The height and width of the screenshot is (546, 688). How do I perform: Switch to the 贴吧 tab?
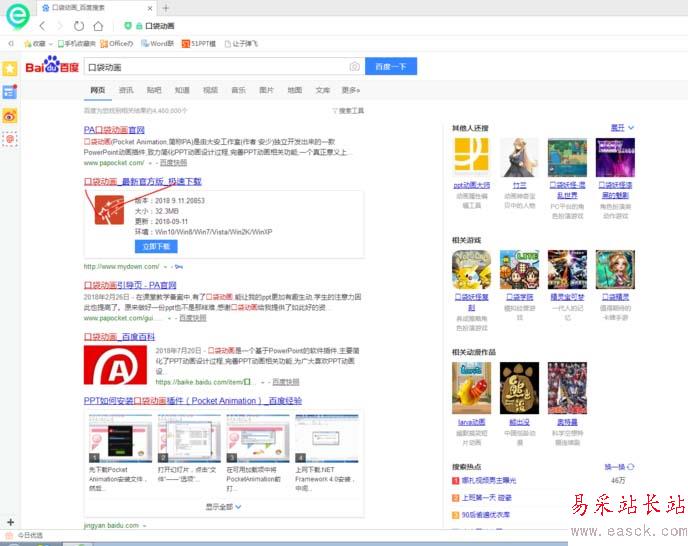154,90
